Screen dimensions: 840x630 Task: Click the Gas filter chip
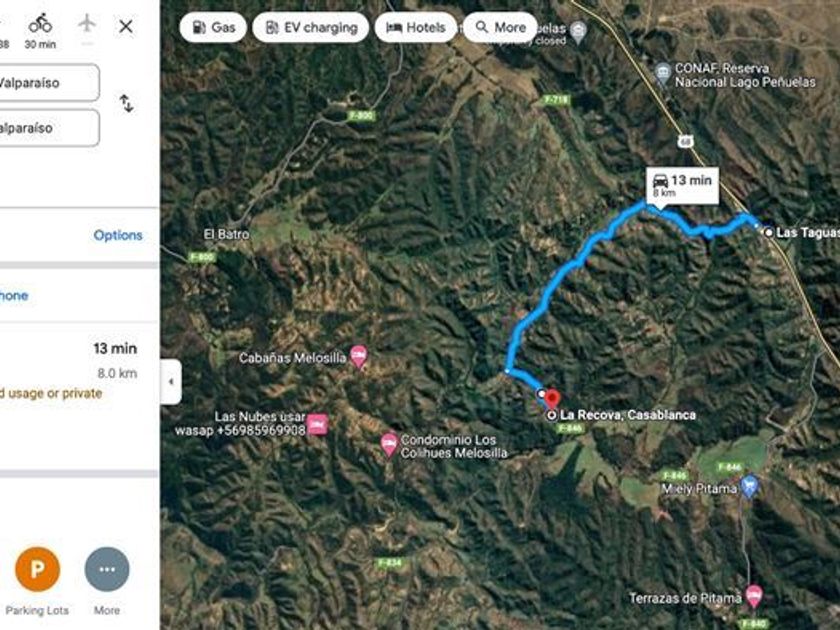pos(213,27)
